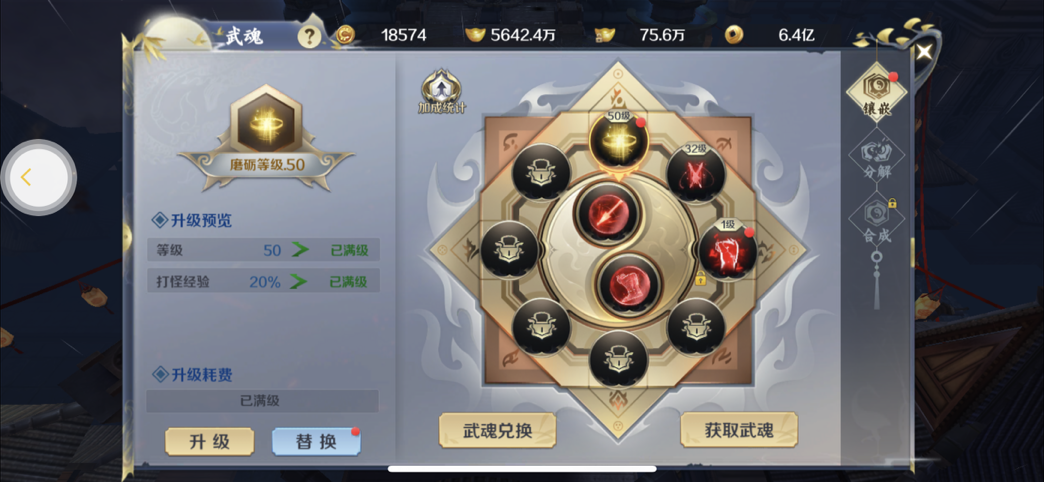Open the 武魂兑换 exchange button
1044x482 pixels.
497,430
